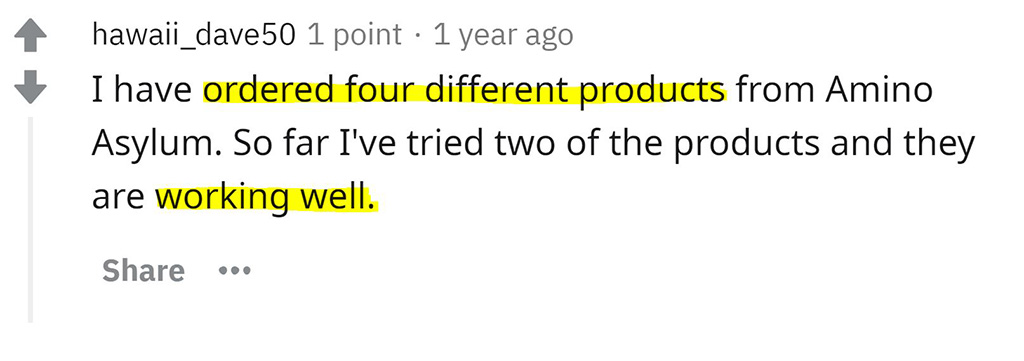Downvote the comment using the down arrow
This screenshot has width=1024, height=361.
pos(30,88)
